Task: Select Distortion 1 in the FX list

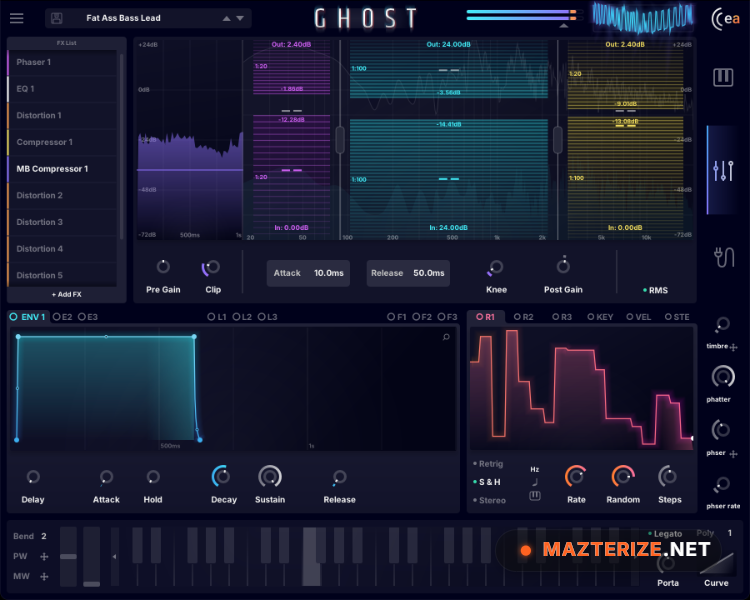Action: [x=62, y=116]
